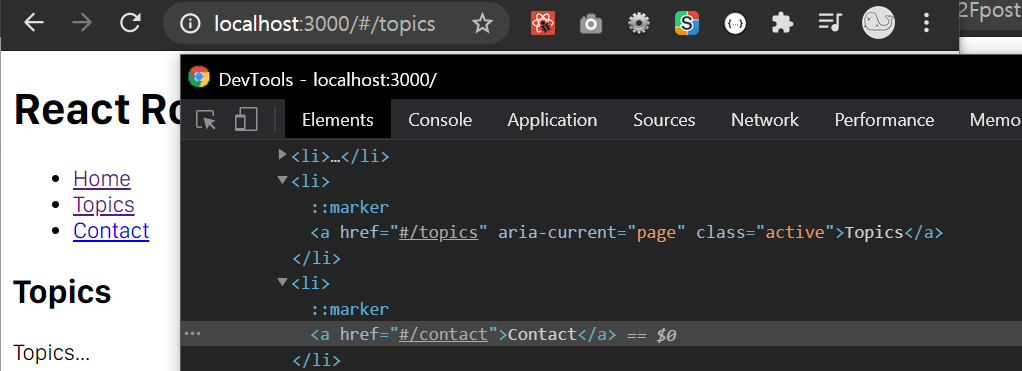Open the Network tab
1022x371 pixels.
point(765,120)
